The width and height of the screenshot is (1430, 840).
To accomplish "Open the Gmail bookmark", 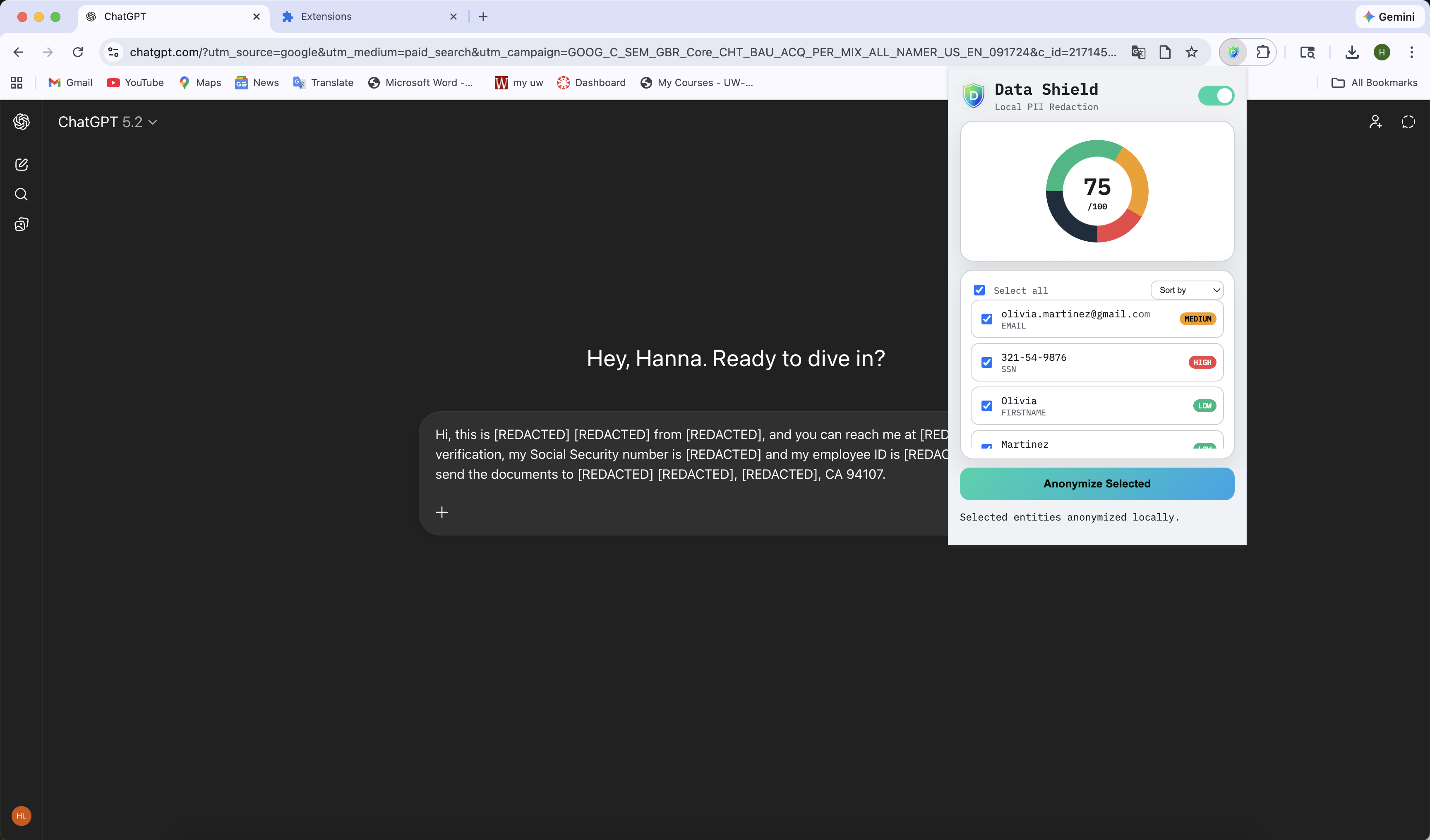I will (x=70, y=83).
